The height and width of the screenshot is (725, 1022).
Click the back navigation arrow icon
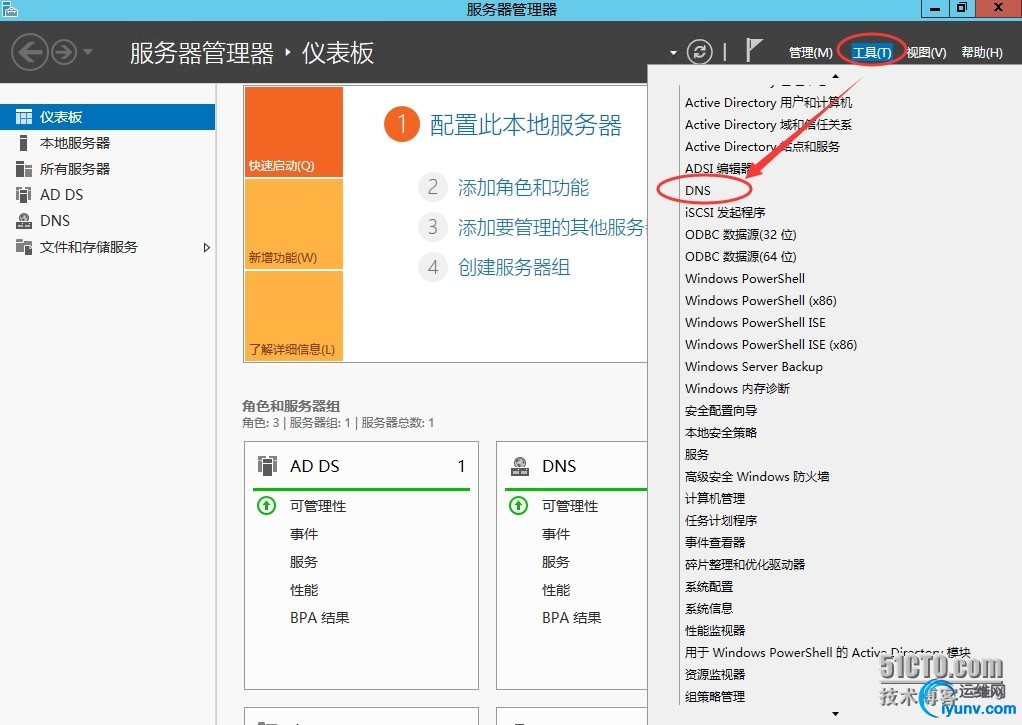click(x=30, y=52)
